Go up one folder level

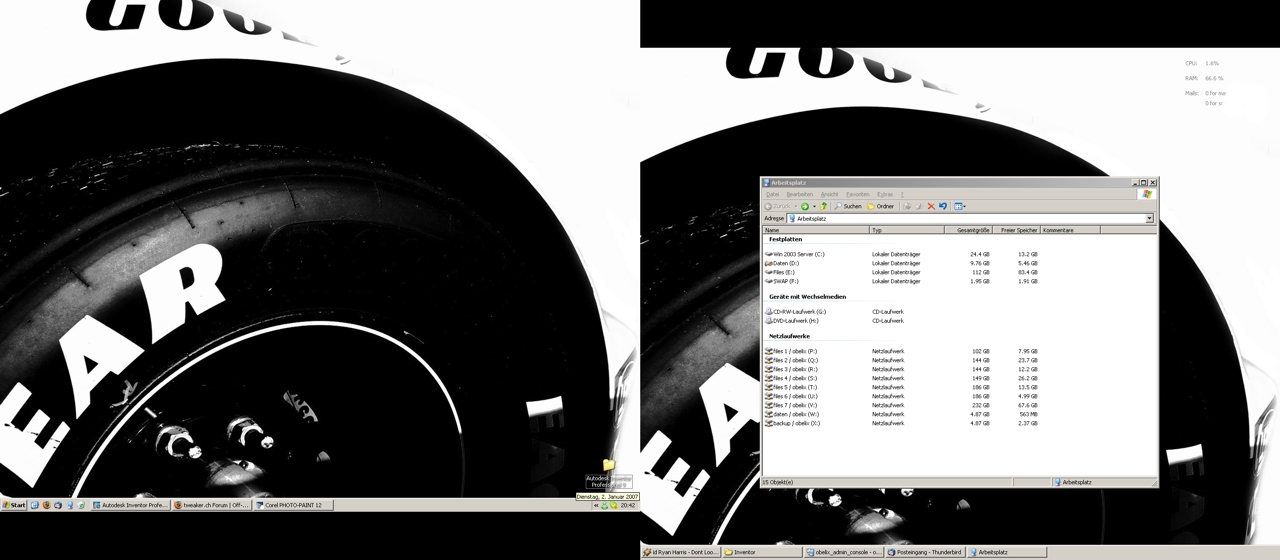[824, 206]
